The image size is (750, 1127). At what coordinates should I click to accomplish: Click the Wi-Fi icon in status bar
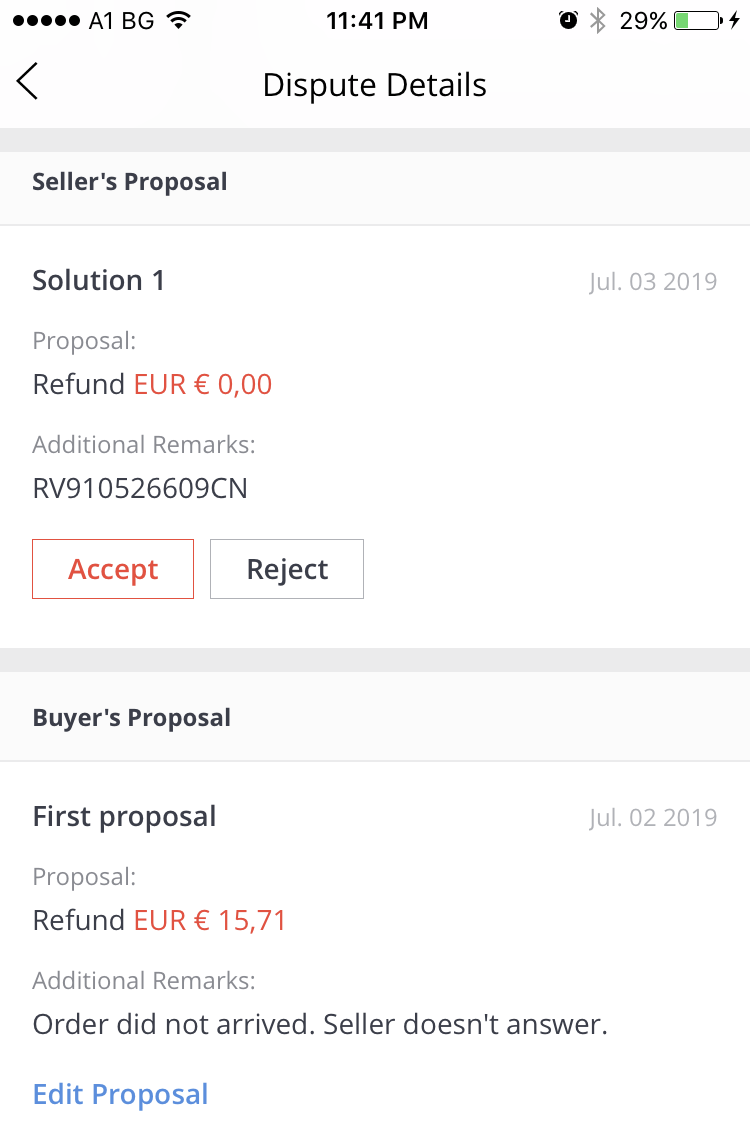click(179, 21)
